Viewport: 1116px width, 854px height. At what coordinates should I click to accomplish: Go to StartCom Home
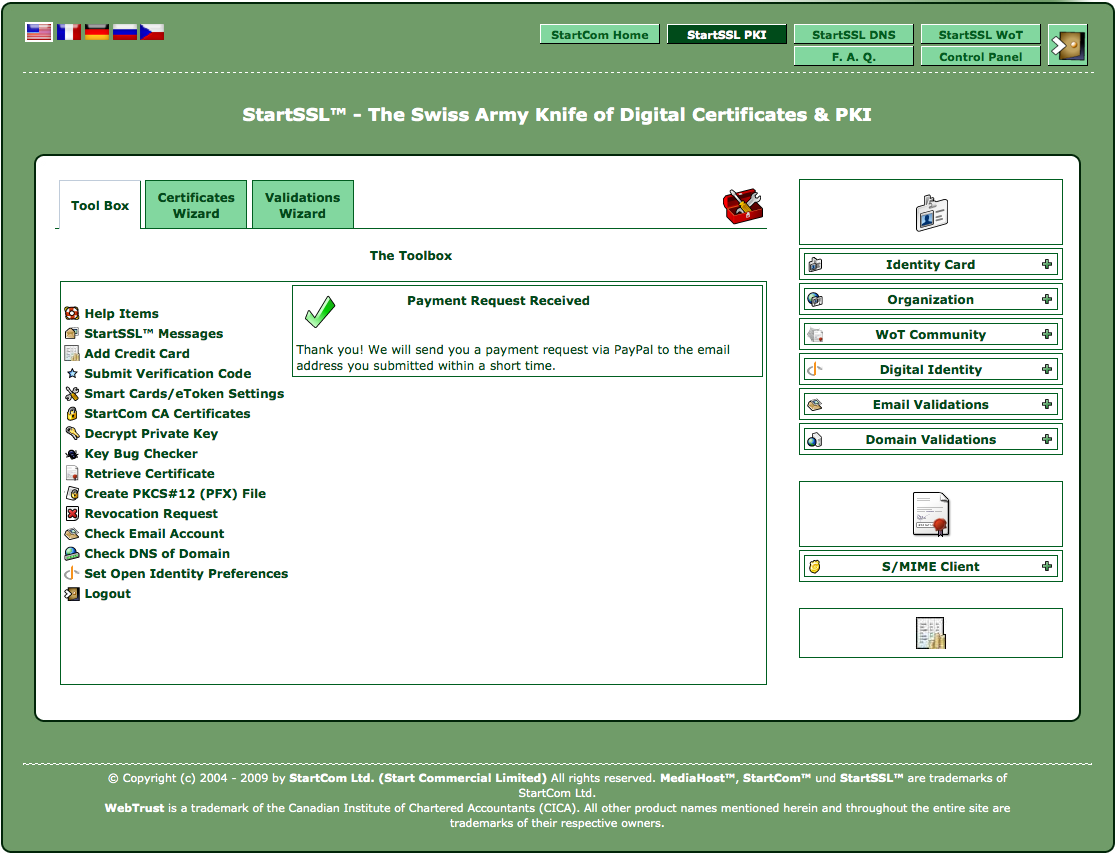click(599, 34)
